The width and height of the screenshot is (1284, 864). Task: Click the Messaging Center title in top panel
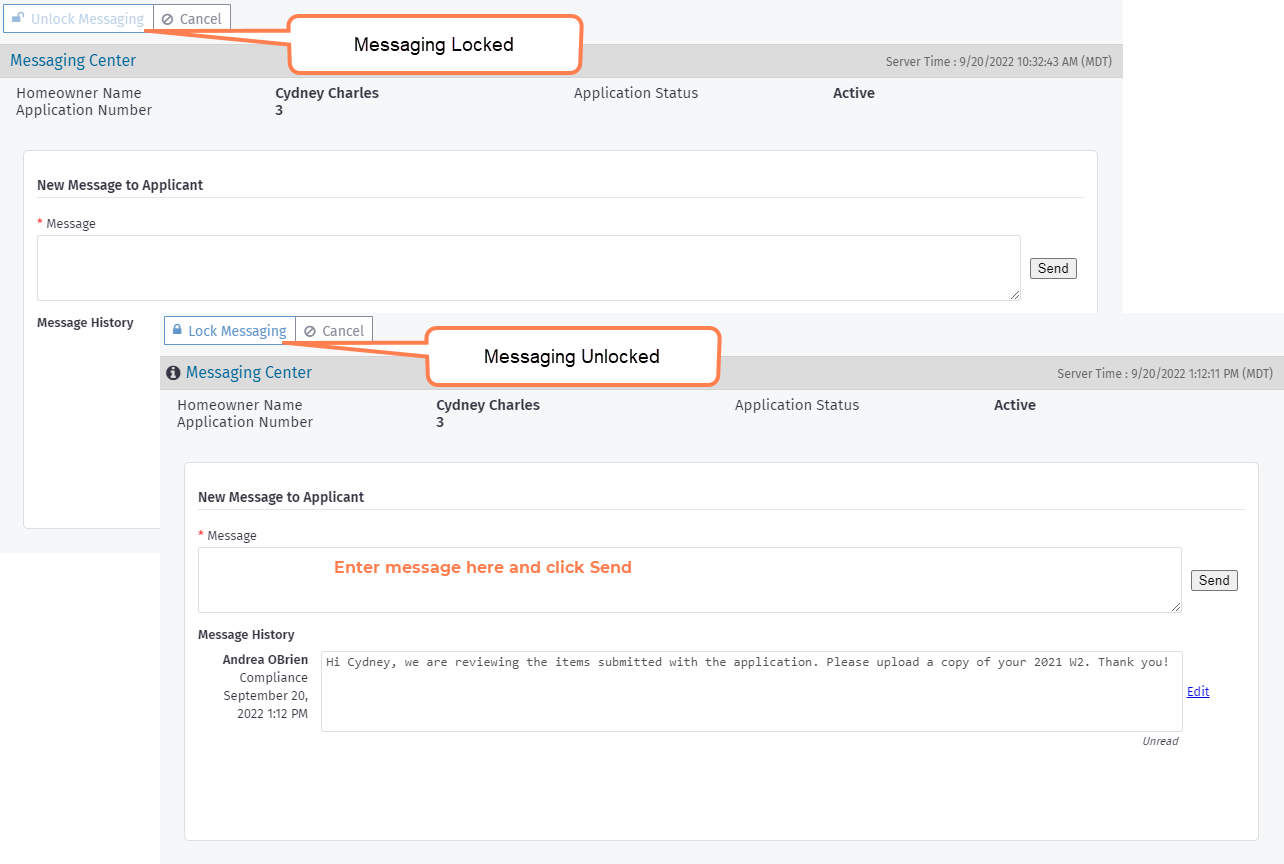pos(73,61)
